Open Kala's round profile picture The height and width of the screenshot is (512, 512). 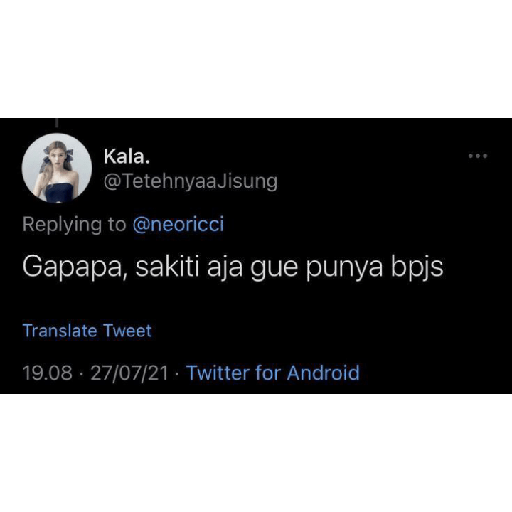[x=57, y=168]
